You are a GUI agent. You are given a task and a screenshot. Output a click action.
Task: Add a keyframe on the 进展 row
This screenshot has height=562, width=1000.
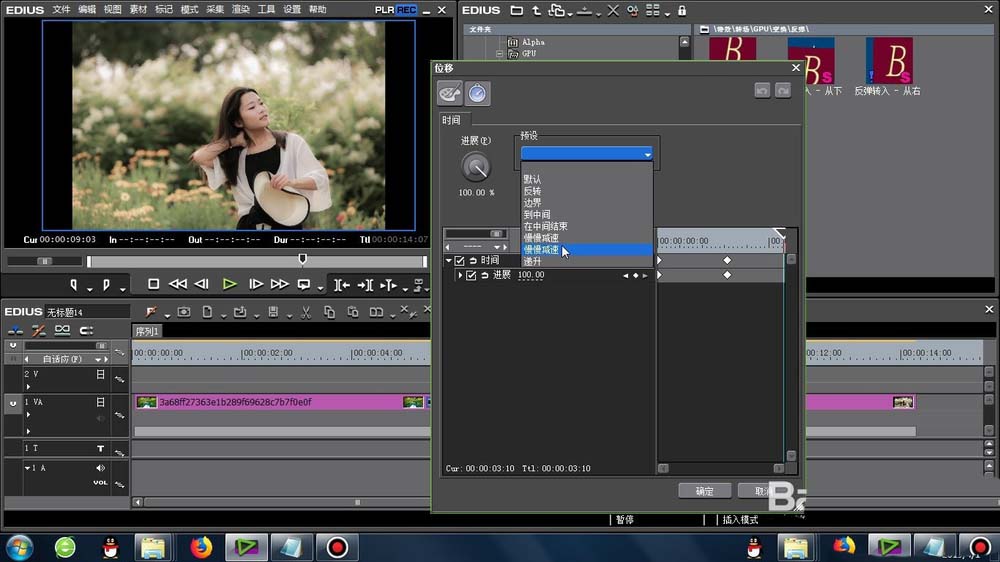coord(635,276)
